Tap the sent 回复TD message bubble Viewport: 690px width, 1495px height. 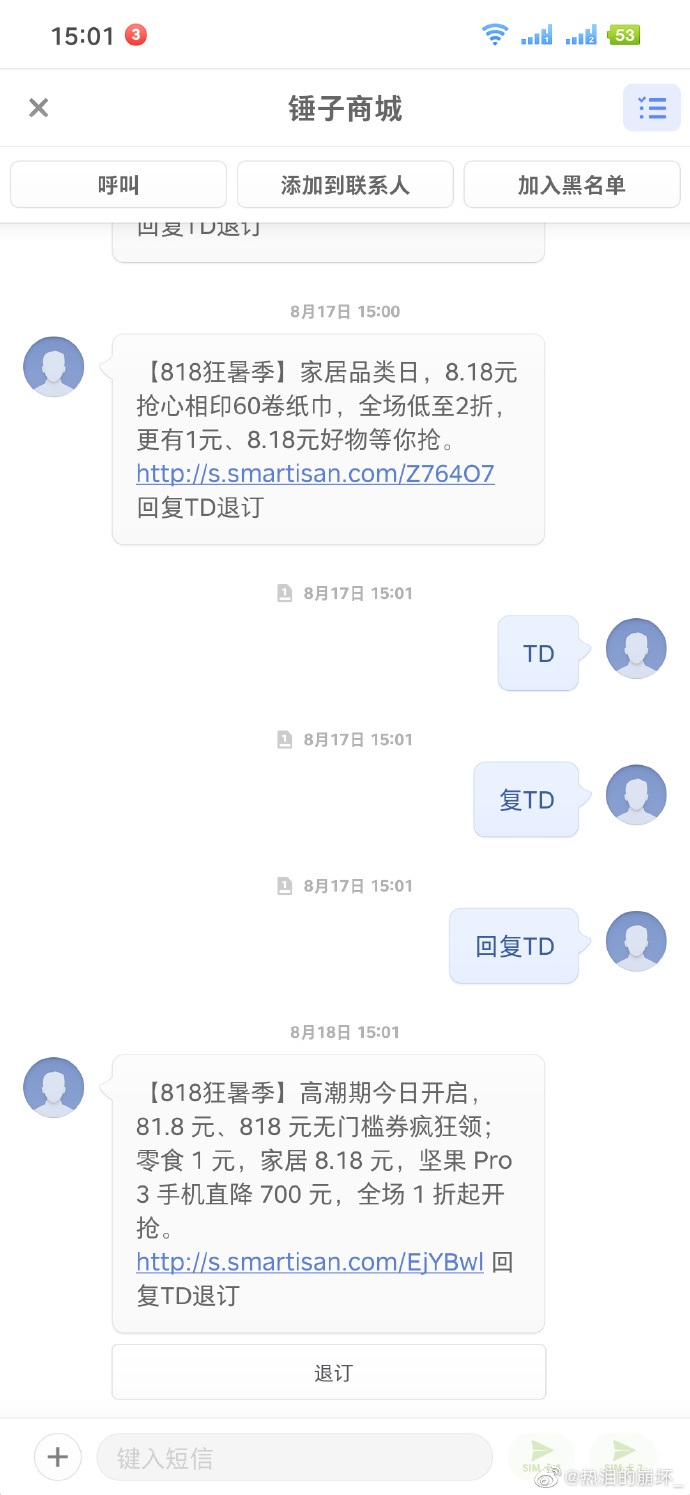[514, 946]
